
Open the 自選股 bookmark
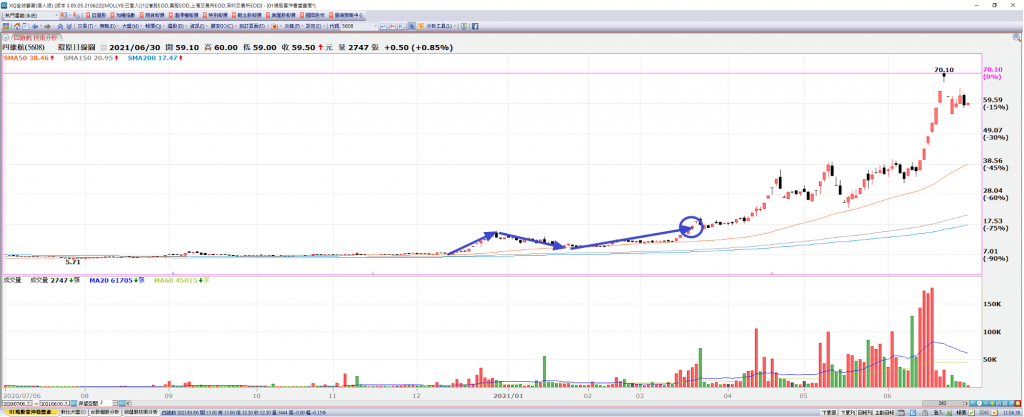tap(98, 15)
